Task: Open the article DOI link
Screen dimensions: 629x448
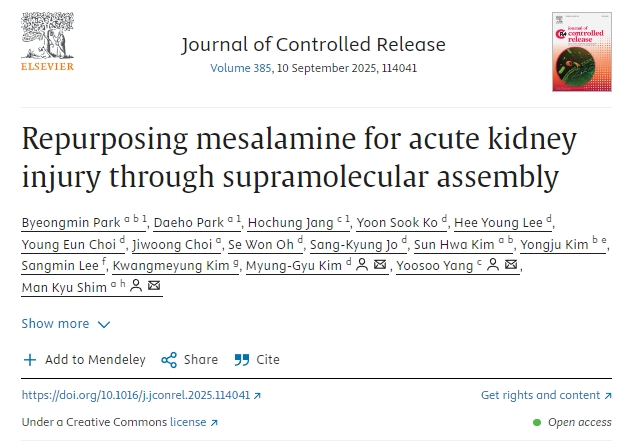Action: tap(136, 396)
